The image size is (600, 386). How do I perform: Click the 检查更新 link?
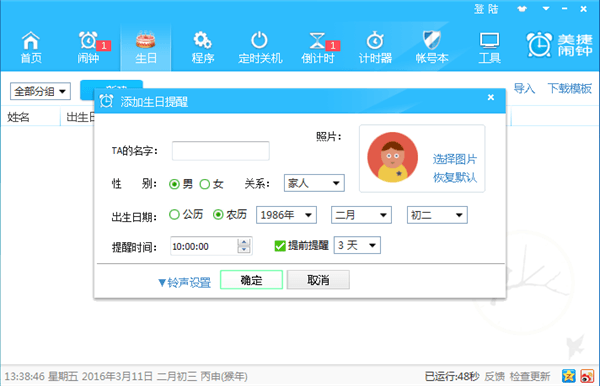tap(530, 376)
